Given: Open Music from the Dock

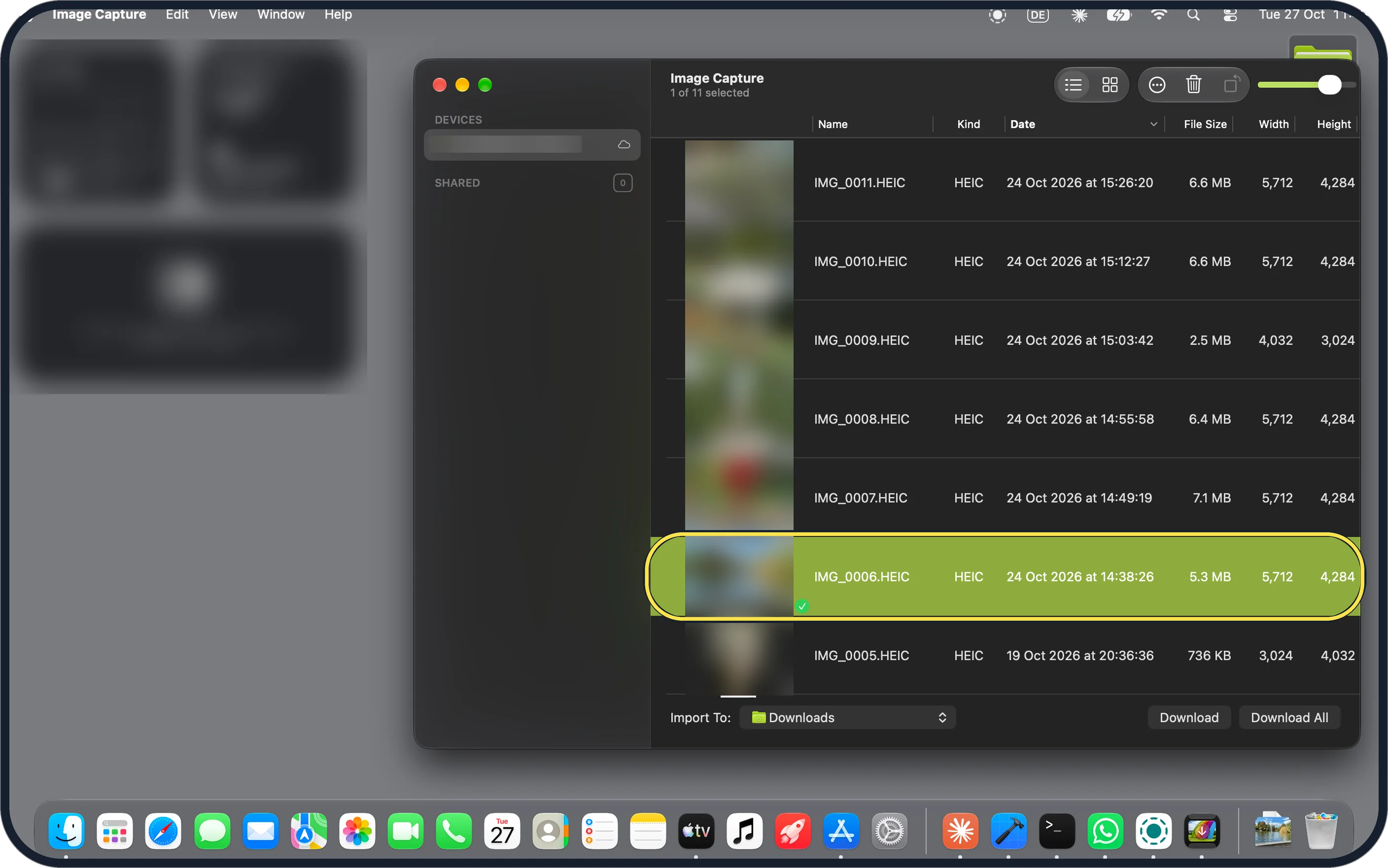Looking at the screenshot, I should pos(744,831).
